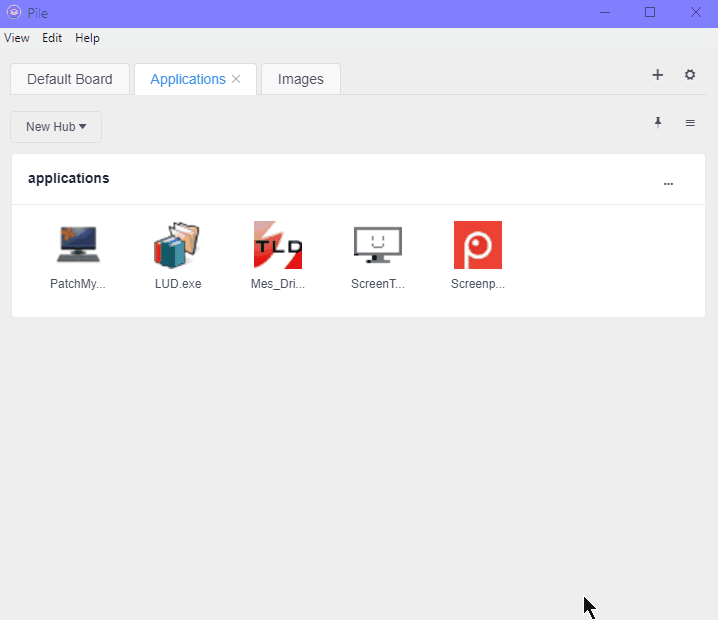
Task: Open the View menu
Action: (17, 38)
